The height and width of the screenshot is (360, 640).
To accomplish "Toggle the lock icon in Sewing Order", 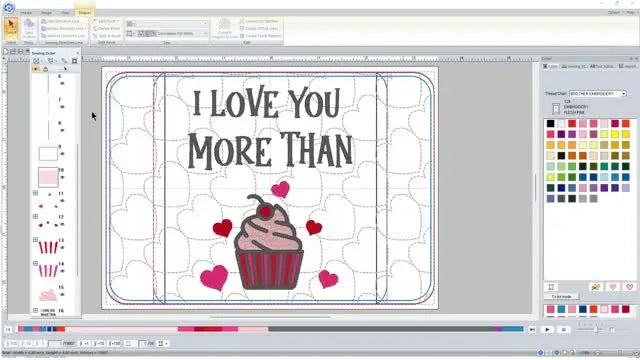I will point(46,69).
